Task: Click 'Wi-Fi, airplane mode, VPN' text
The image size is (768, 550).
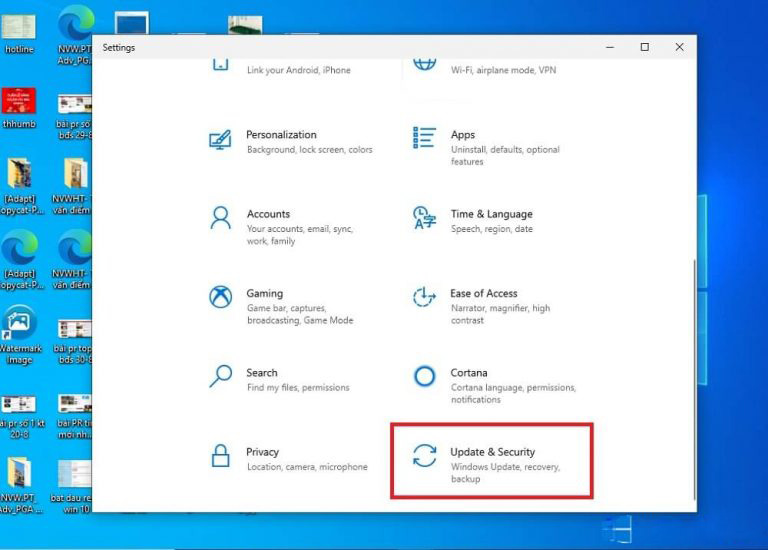Action: (504, 70)
